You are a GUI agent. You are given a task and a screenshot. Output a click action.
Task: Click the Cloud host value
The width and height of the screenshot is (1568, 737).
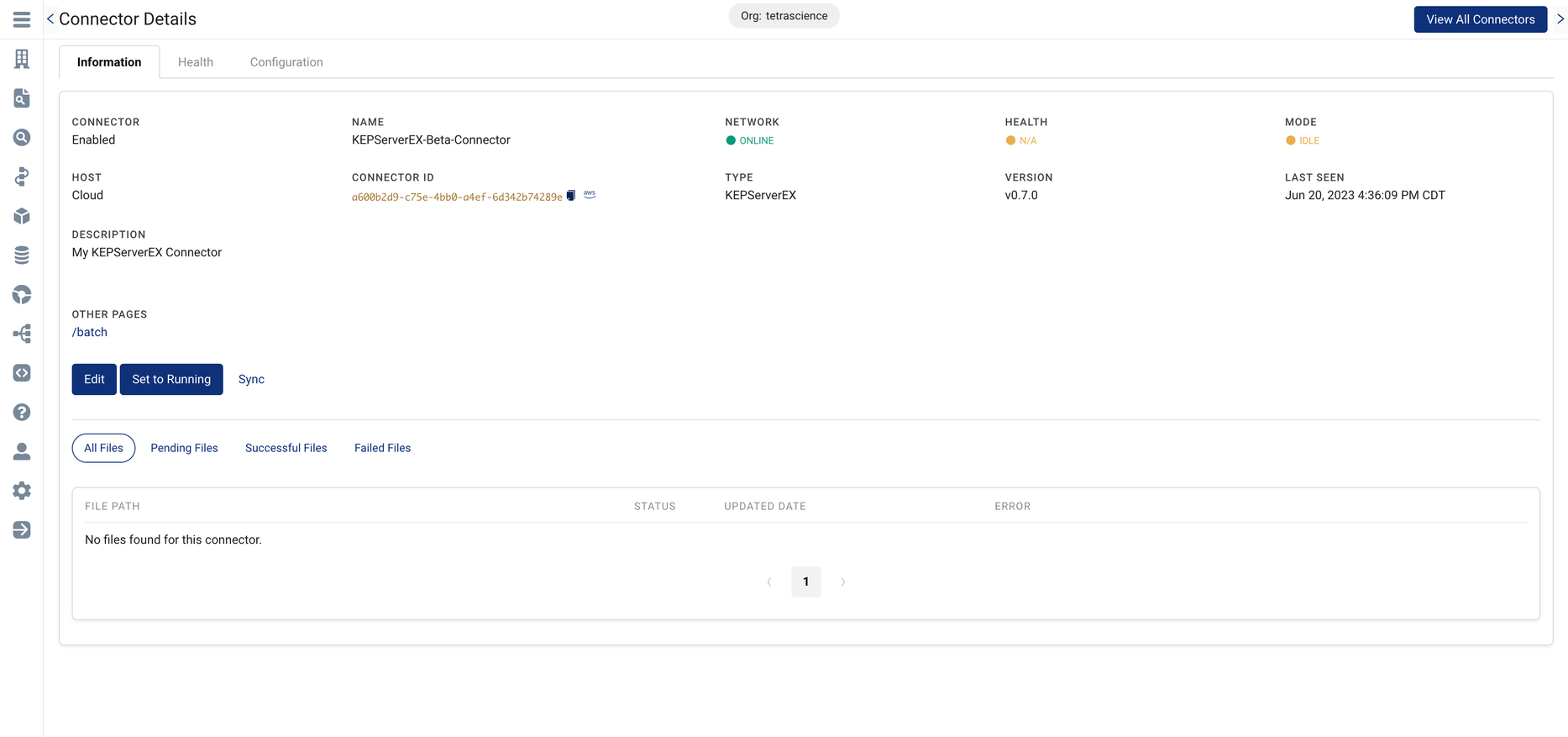pyautogui.click(x=87, y=195)
